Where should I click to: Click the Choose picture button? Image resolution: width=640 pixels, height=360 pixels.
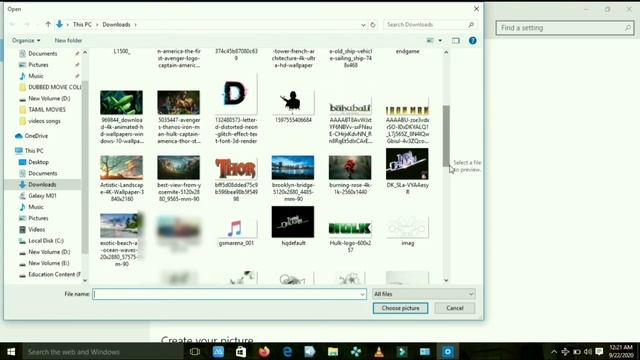[x=400, y=308]
